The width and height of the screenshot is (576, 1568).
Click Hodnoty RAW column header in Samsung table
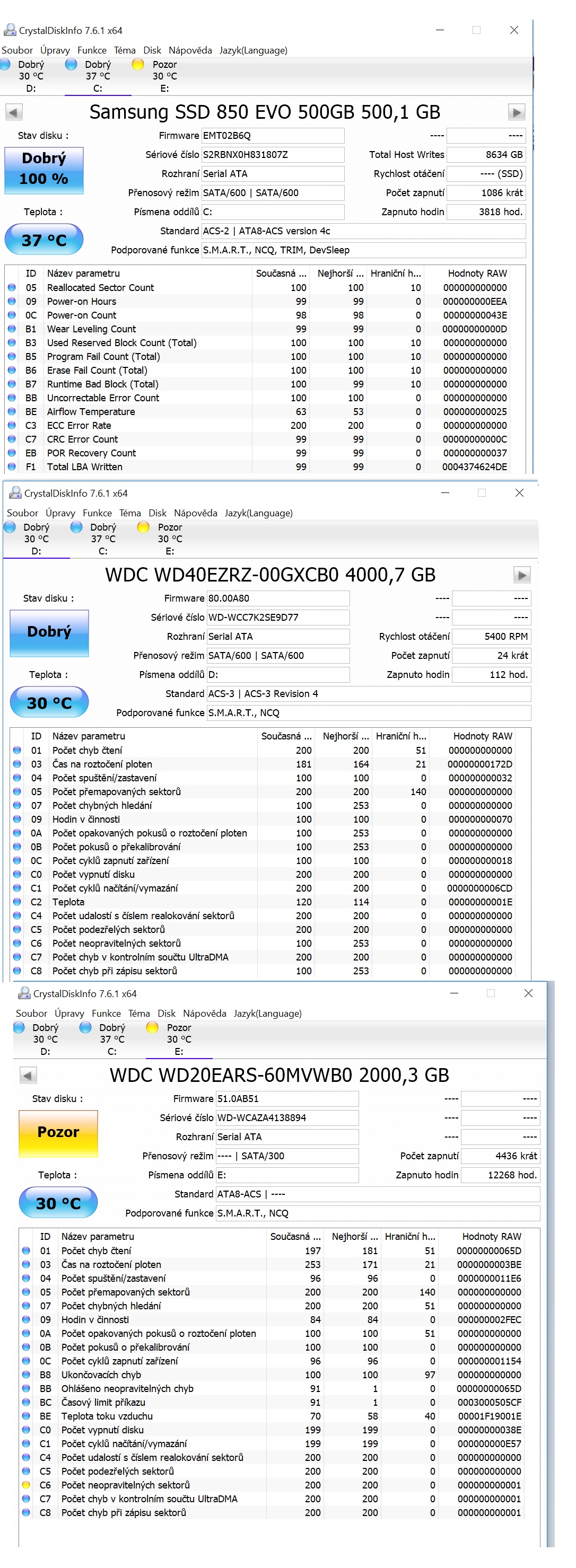pos(477,274)
